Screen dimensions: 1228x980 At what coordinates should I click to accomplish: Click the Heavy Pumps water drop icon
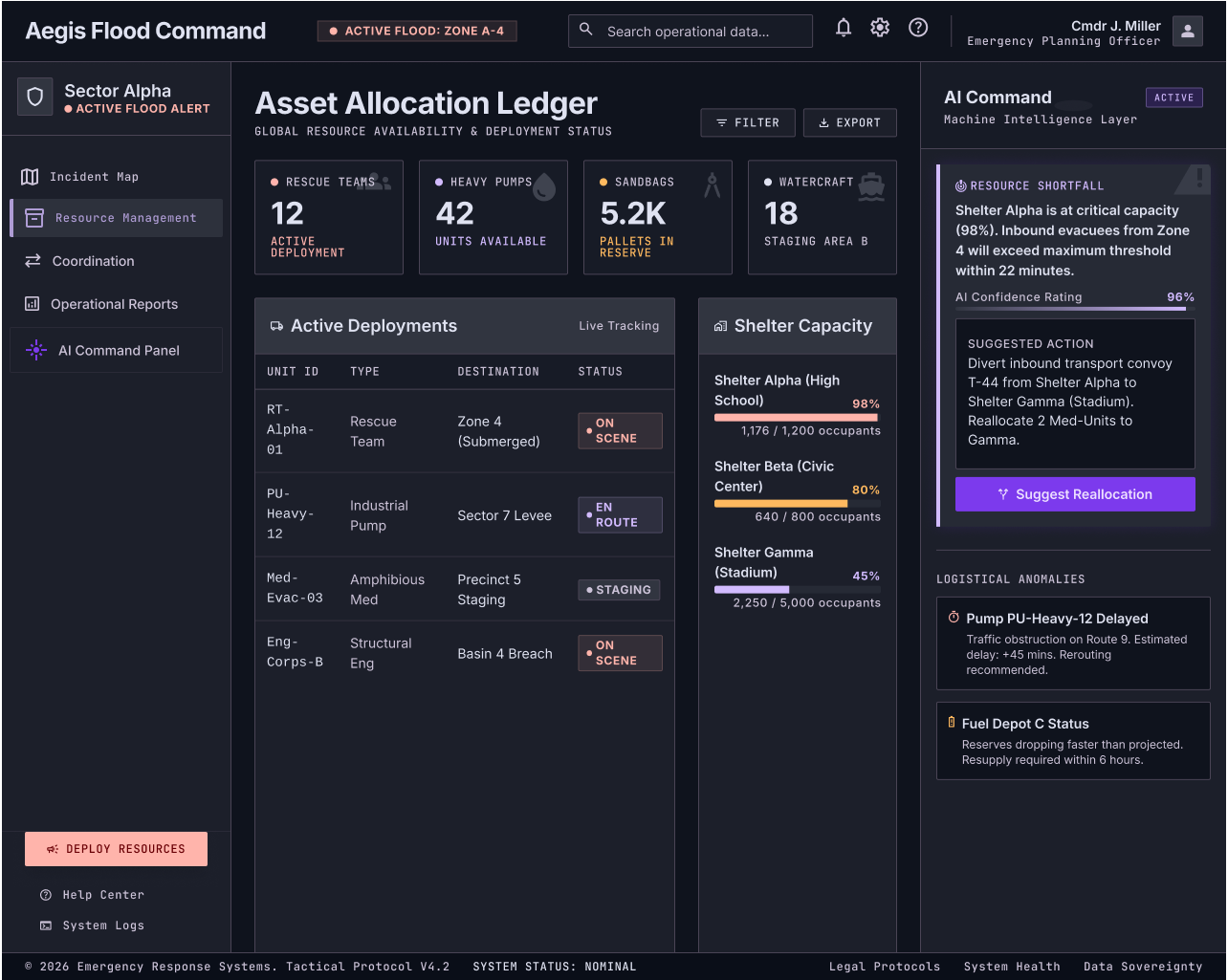(x=544, y=185)
